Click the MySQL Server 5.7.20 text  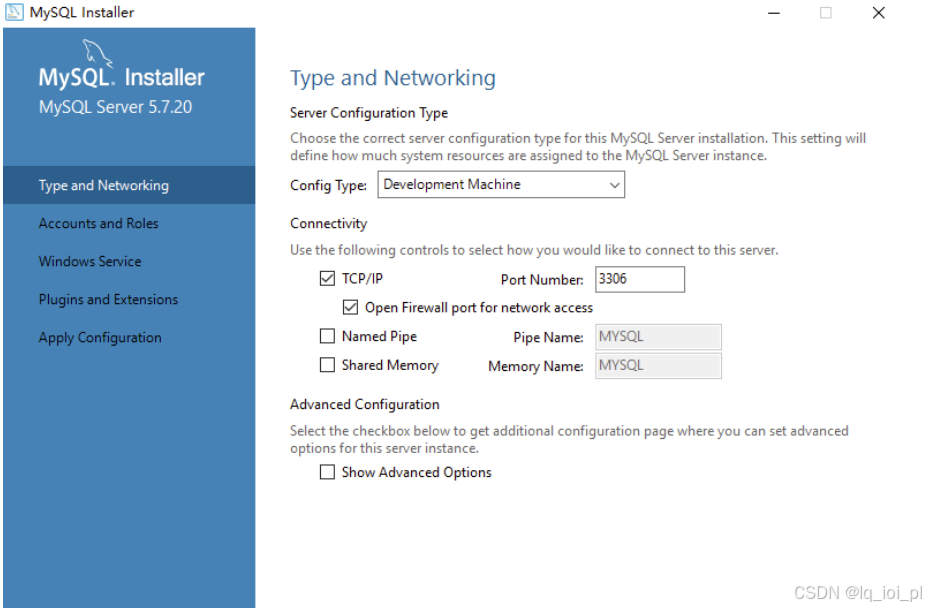pos(115,107)
